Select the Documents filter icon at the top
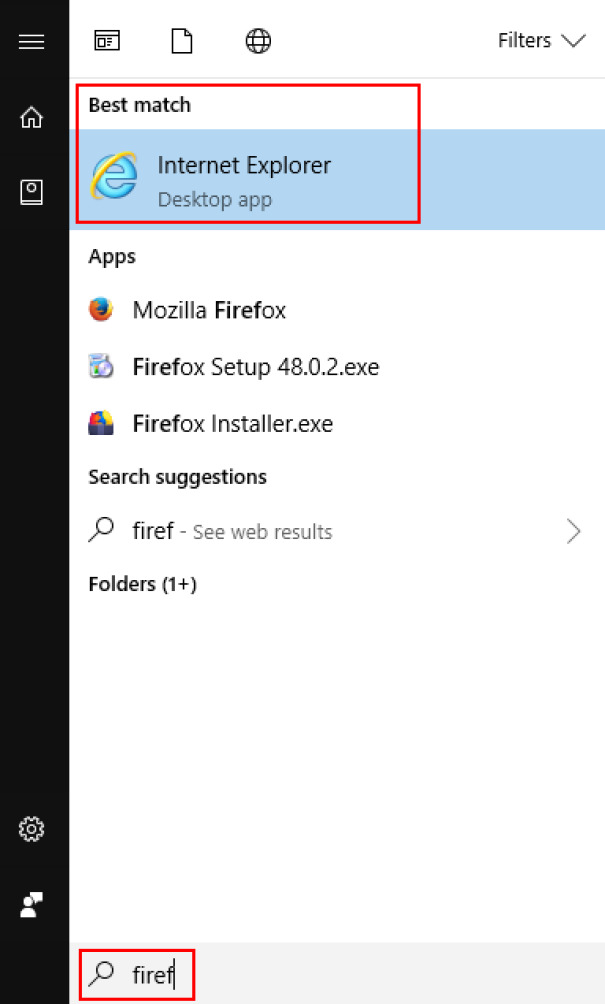605x1004 pixels. [x=182, y=41]
